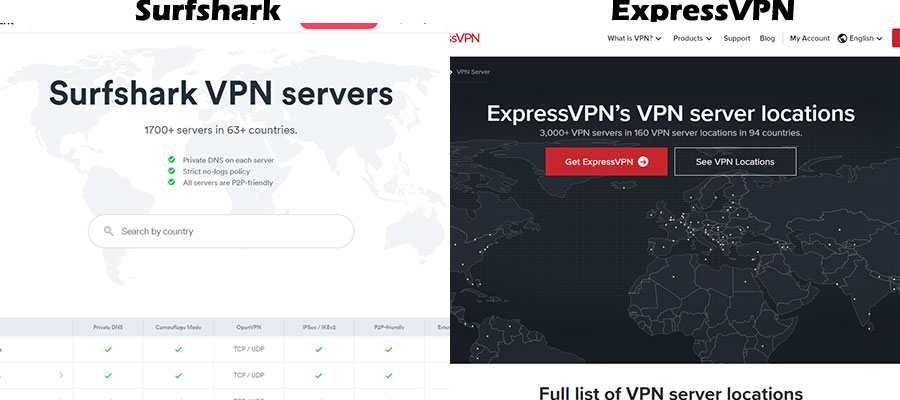900x400 pixels.
Task: Expand the Surfshark table row with the chevron
Action: [61, 376]
